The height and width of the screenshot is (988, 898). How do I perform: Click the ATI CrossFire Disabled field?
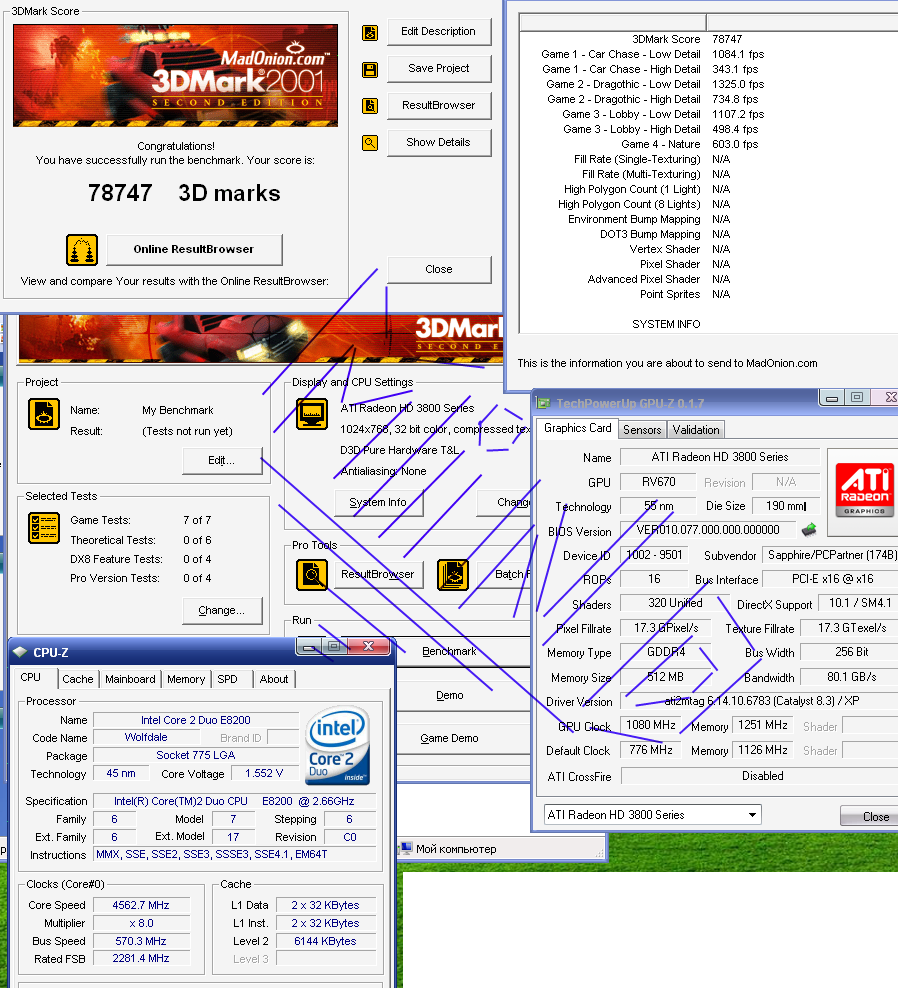759,776
